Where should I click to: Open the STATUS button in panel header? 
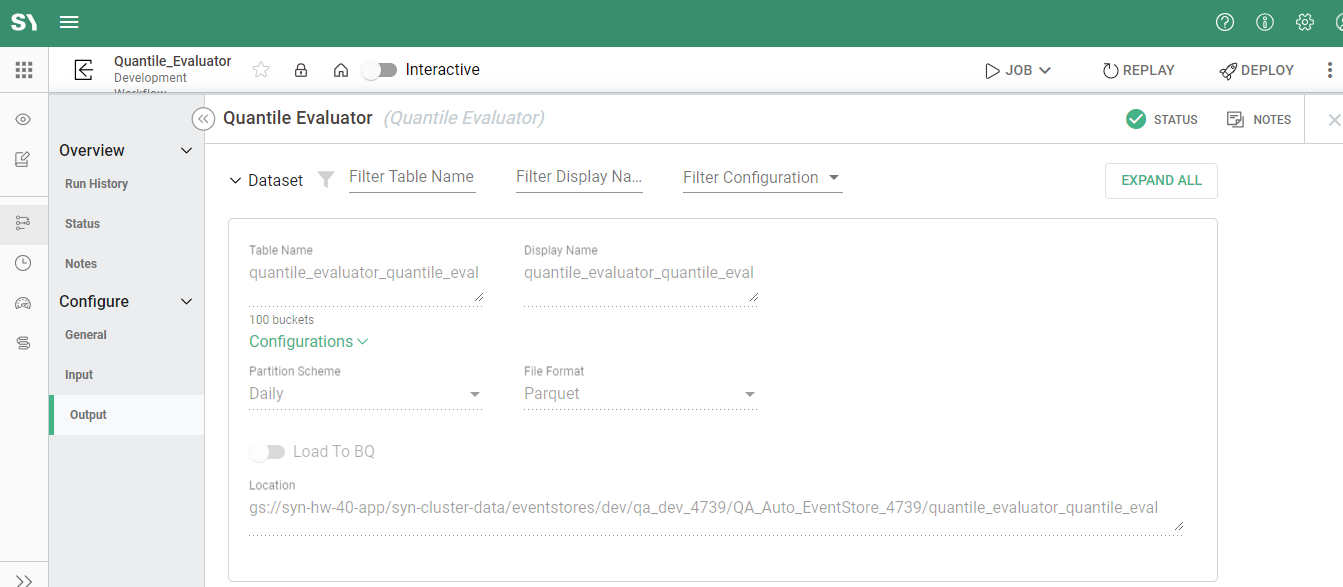(x=1161, y=119)
